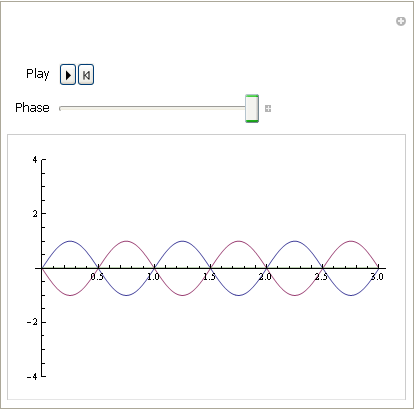Expand the Phase slider's extra controls via the small plus
The height and width of the screenshot is (411, 415).
(x=268, y=108)
